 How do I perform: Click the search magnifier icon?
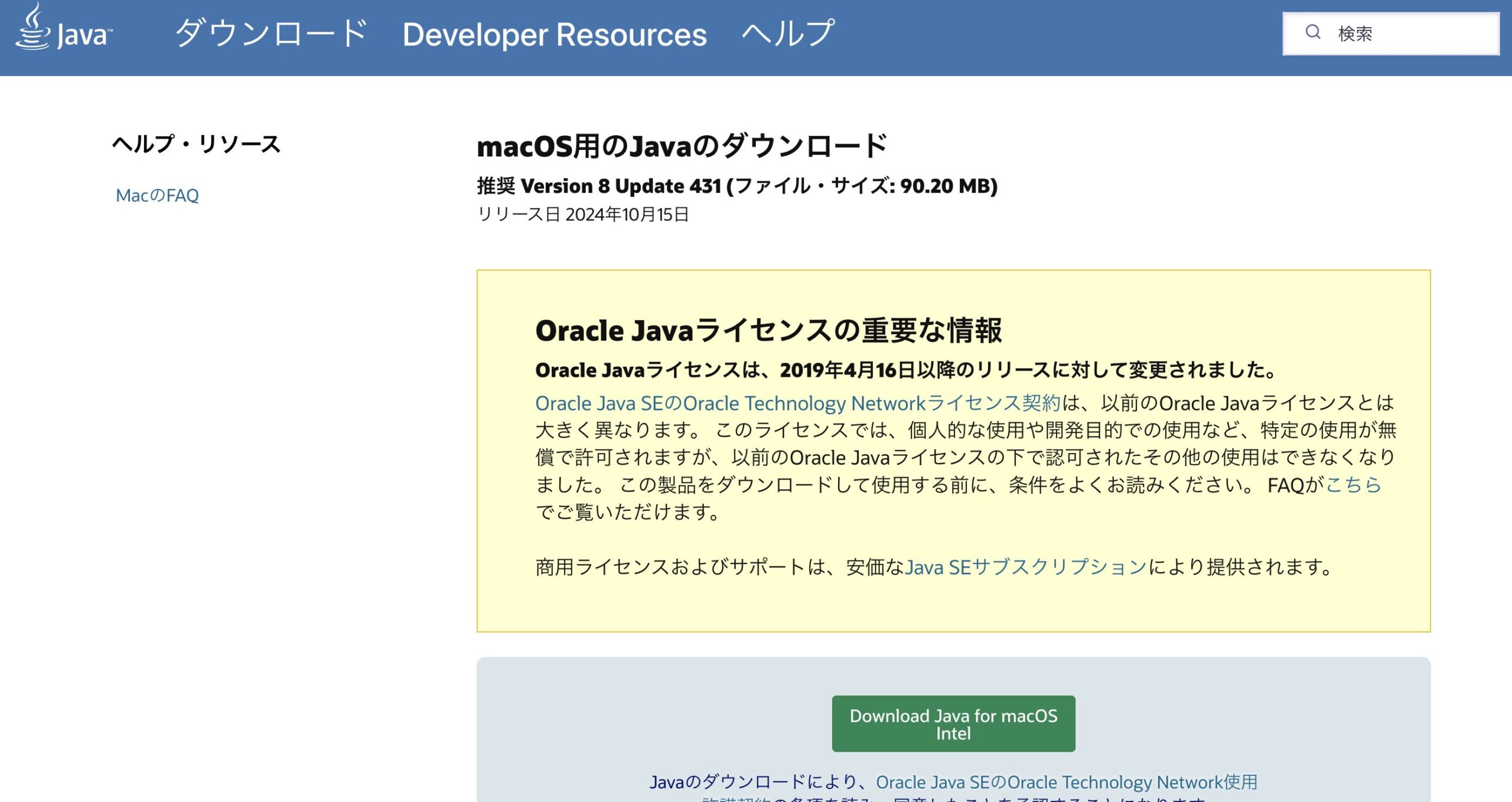pos(1312,32)
